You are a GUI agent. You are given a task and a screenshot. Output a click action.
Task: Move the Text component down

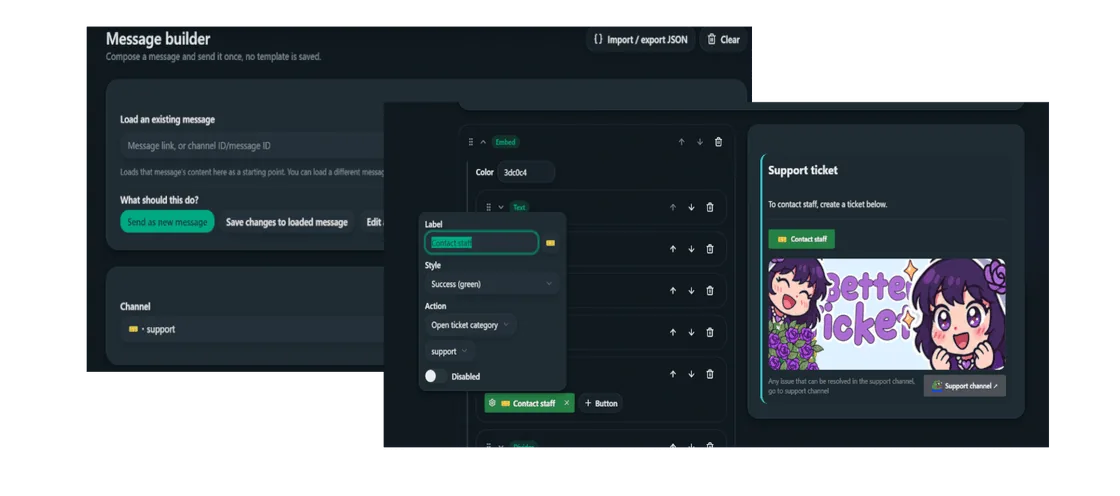(x=691, y=207)
